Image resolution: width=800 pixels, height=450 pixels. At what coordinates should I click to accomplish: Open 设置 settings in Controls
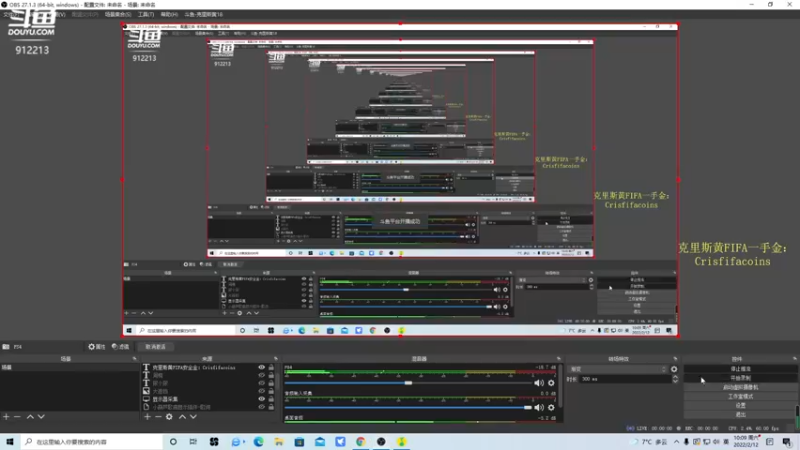point(740,405)
